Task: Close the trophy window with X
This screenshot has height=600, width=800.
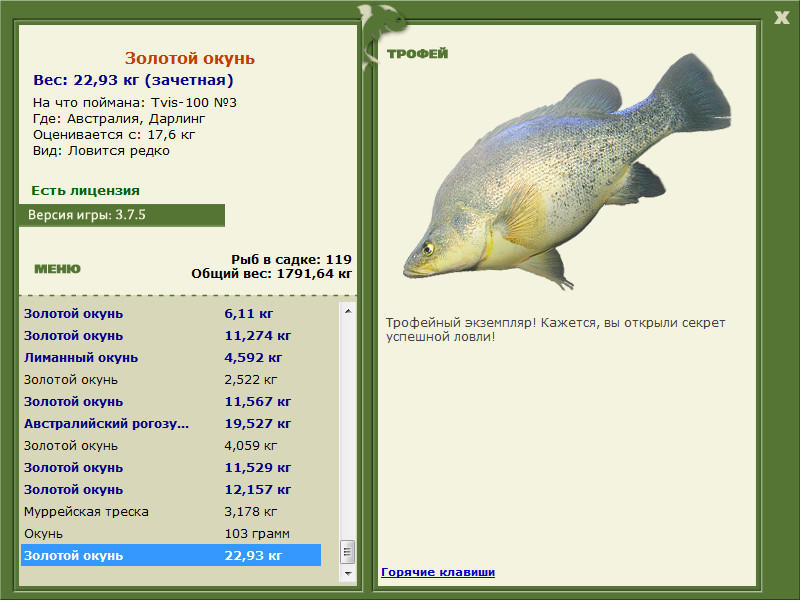Action: tap(782, 16)
